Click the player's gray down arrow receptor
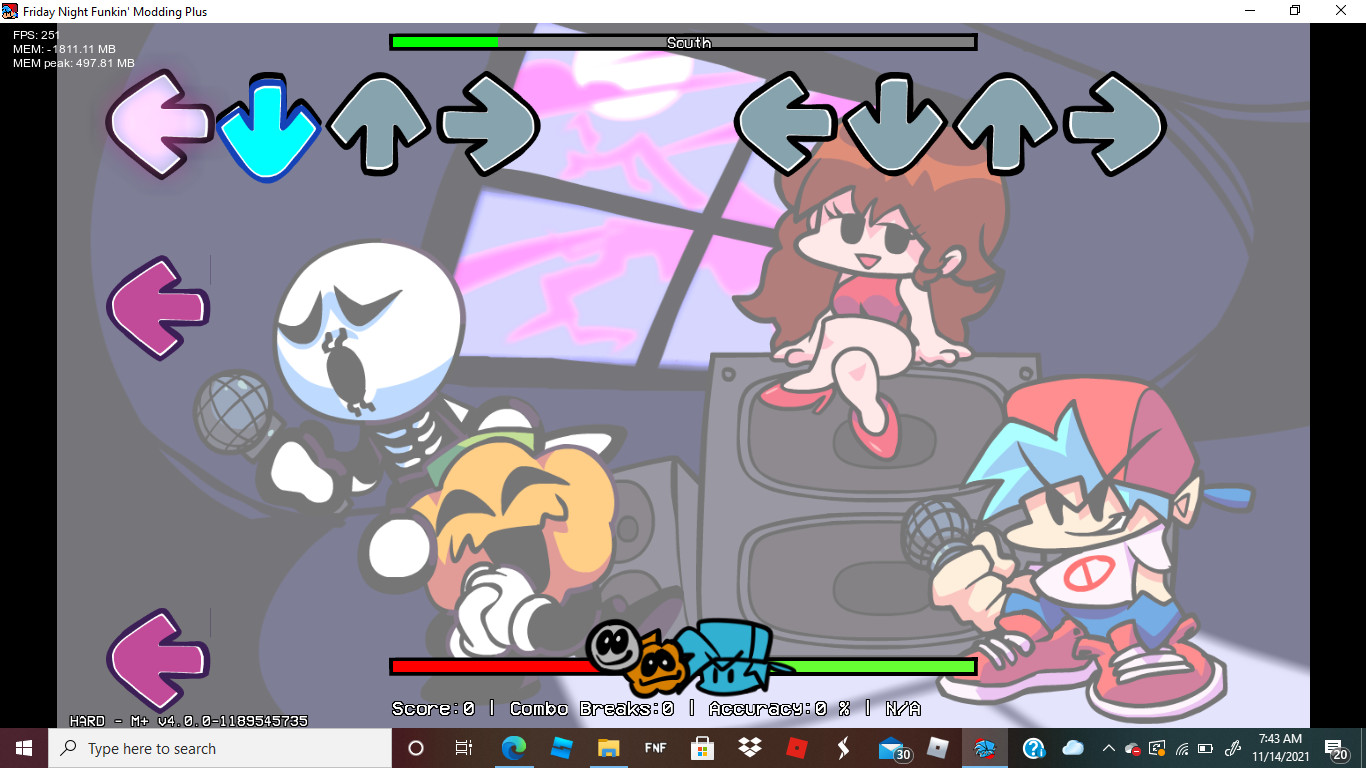The image size is (1366, 768). click(895, 124)
